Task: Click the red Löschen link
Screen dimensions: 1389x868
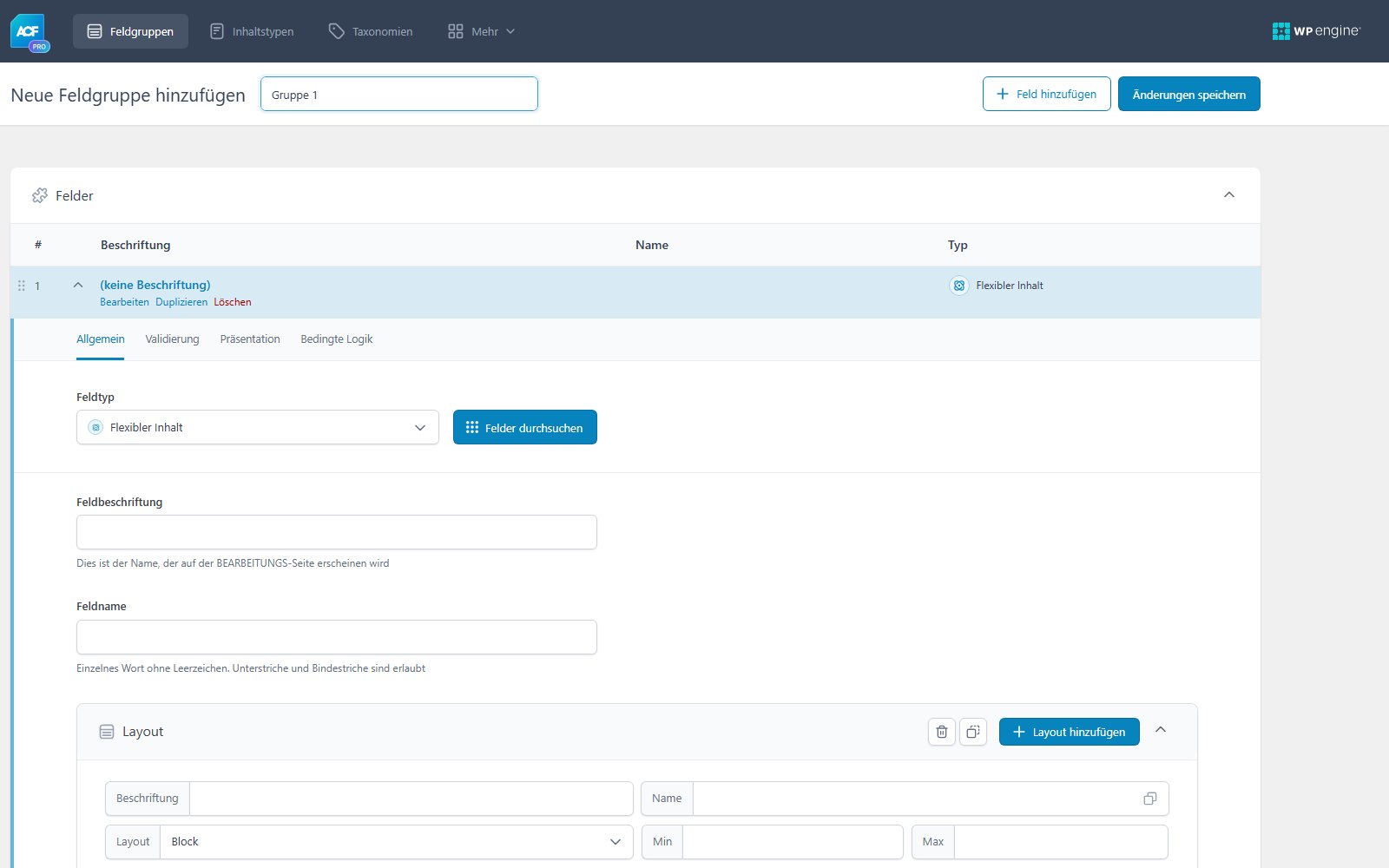Action: [233, 302]
